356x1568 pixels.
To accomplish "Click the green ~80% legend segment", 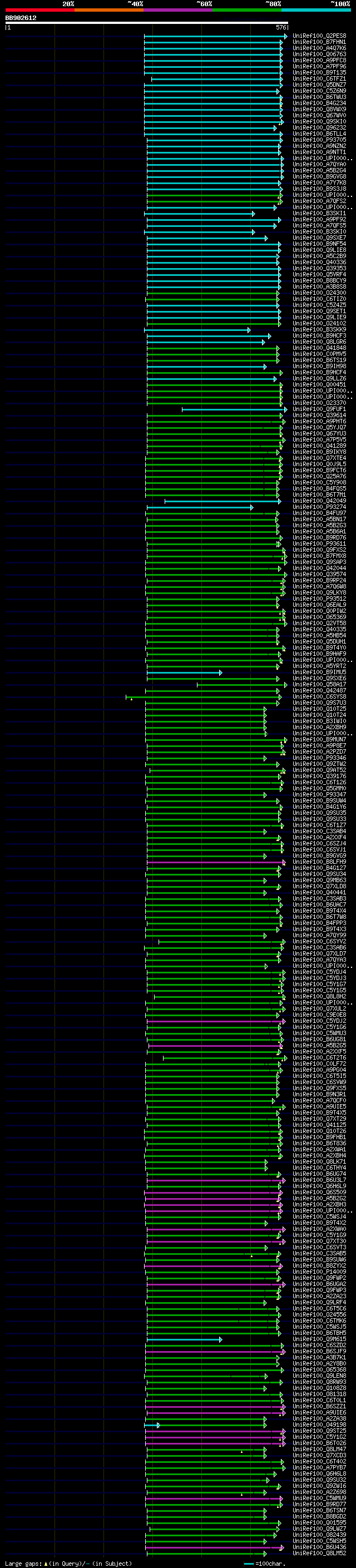I will [247, 10].
